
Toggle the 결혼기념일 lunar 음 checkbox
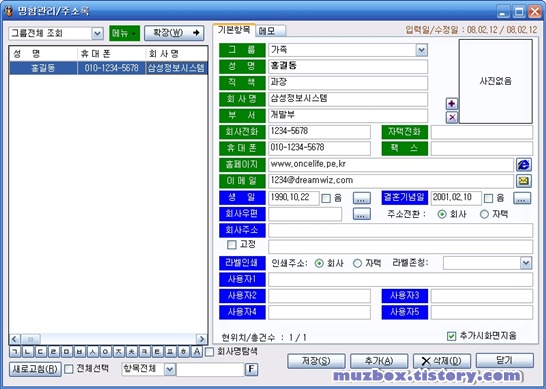tap(489, 199)
